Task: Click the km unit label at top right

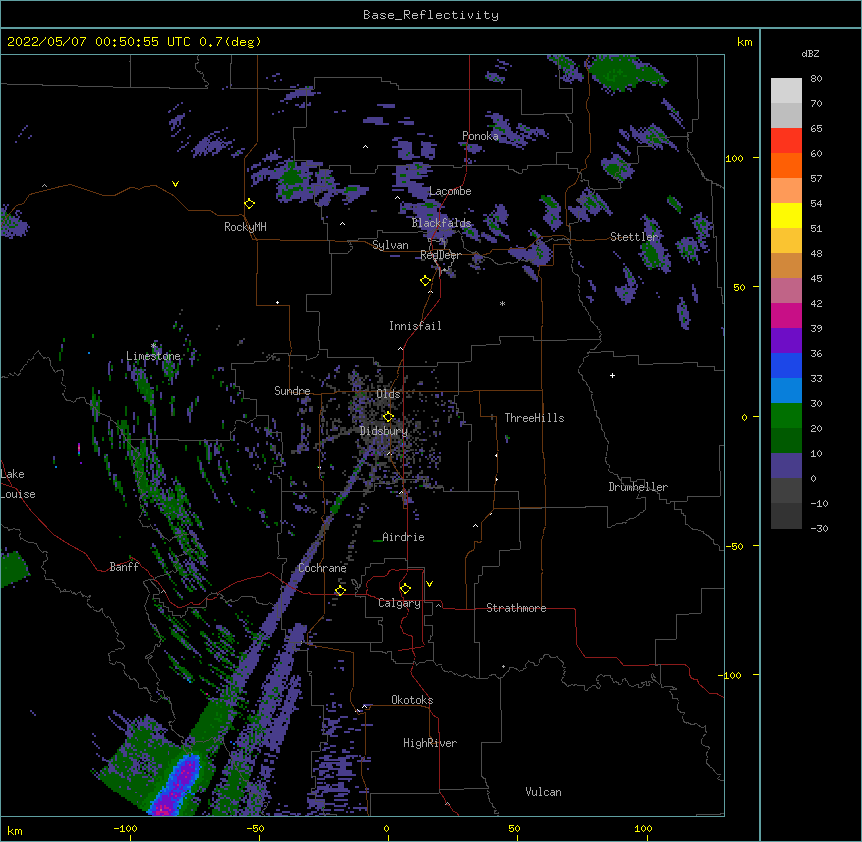Action: point(744,42)
